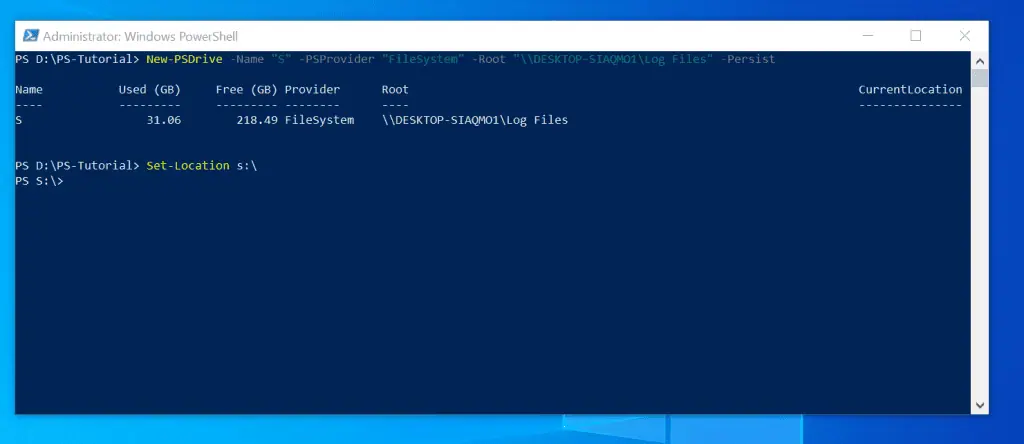Click the Set-Location command text

tap(188, 166)
